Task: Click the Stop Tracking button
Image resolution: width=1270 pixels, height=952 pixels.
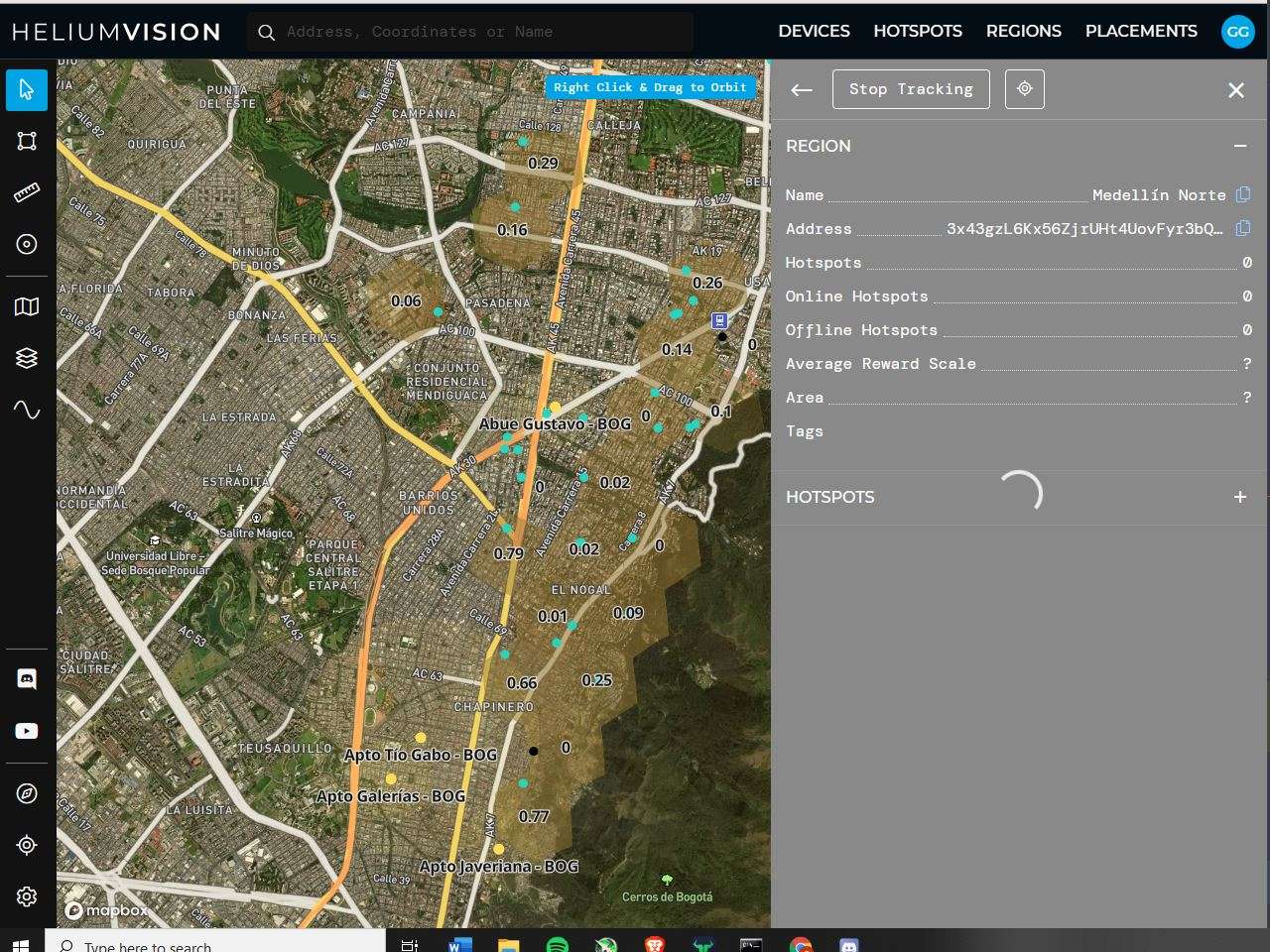Action: point(911,89)
